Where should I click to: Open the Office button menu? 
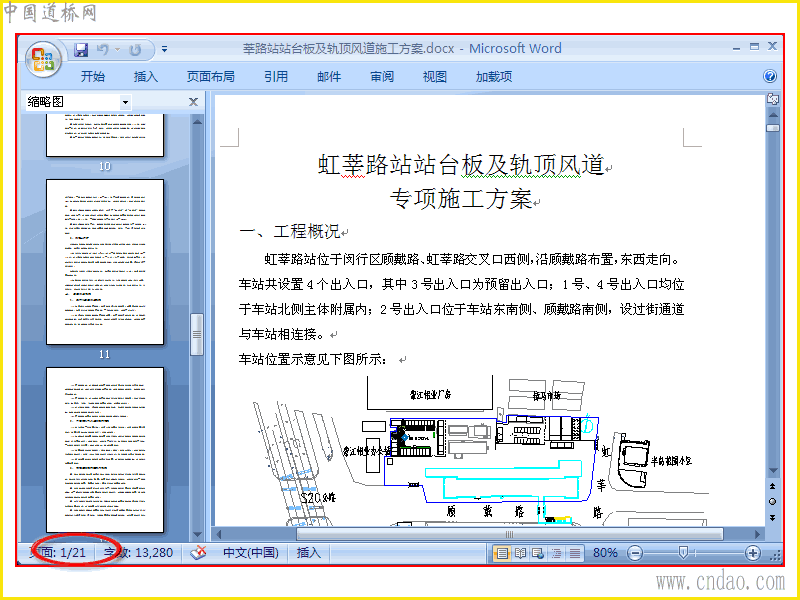coord(43,59)
